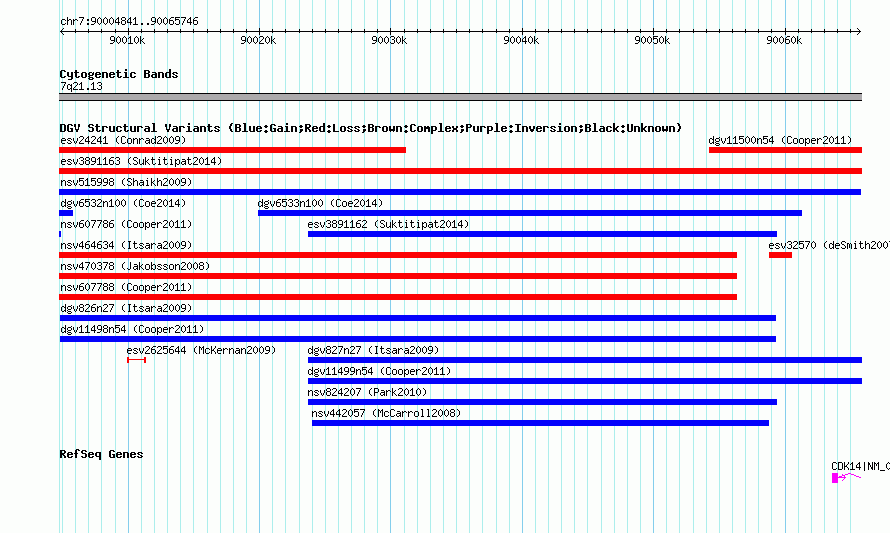Click the nsv824207 (Park2010) gain bar

542,402
